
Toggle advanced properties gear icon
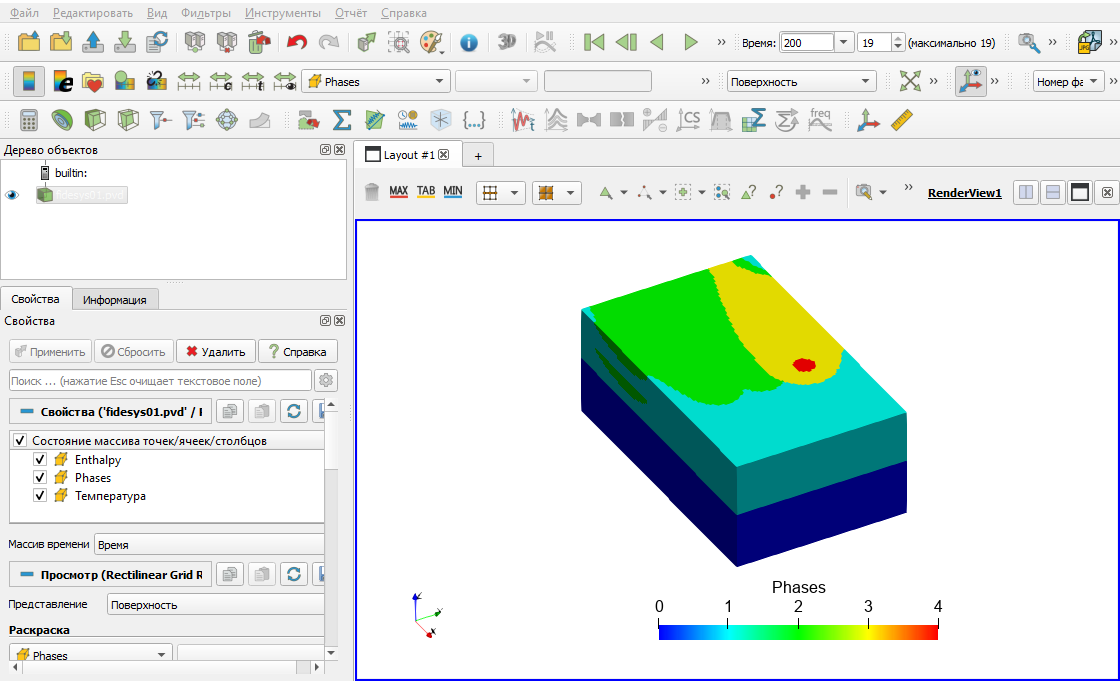click(326, 380)
